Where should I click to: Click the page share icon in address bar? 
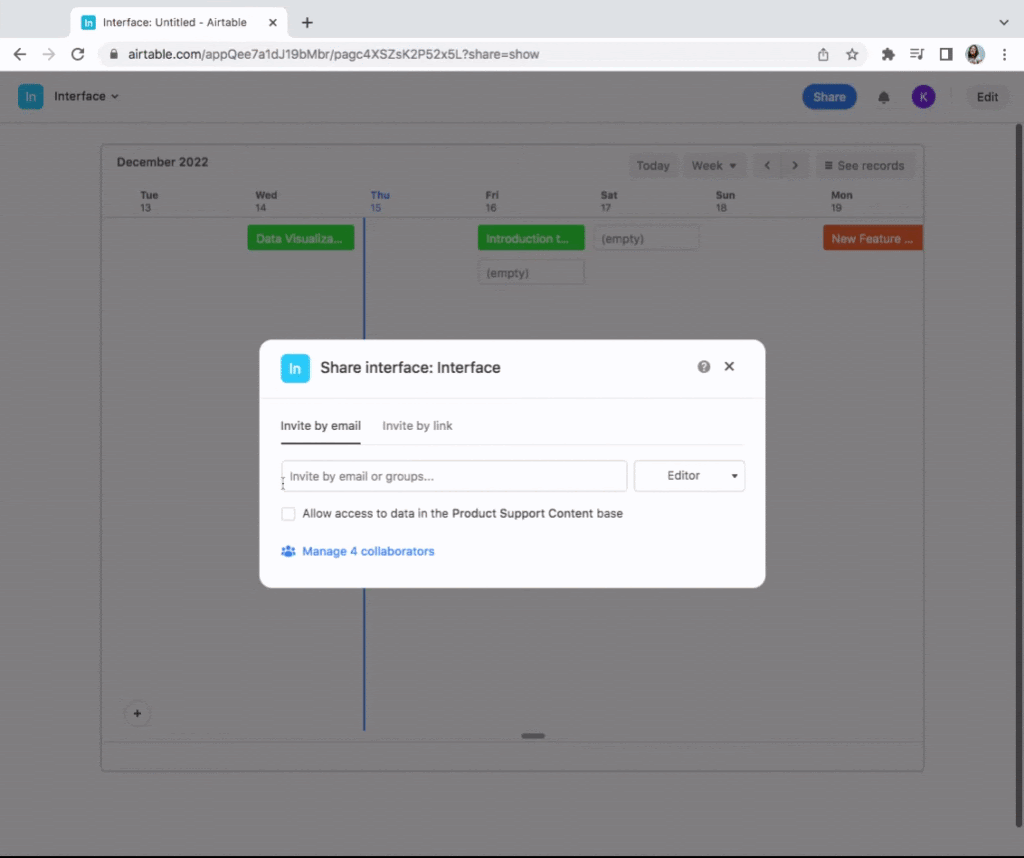click(x=823, y=54)
